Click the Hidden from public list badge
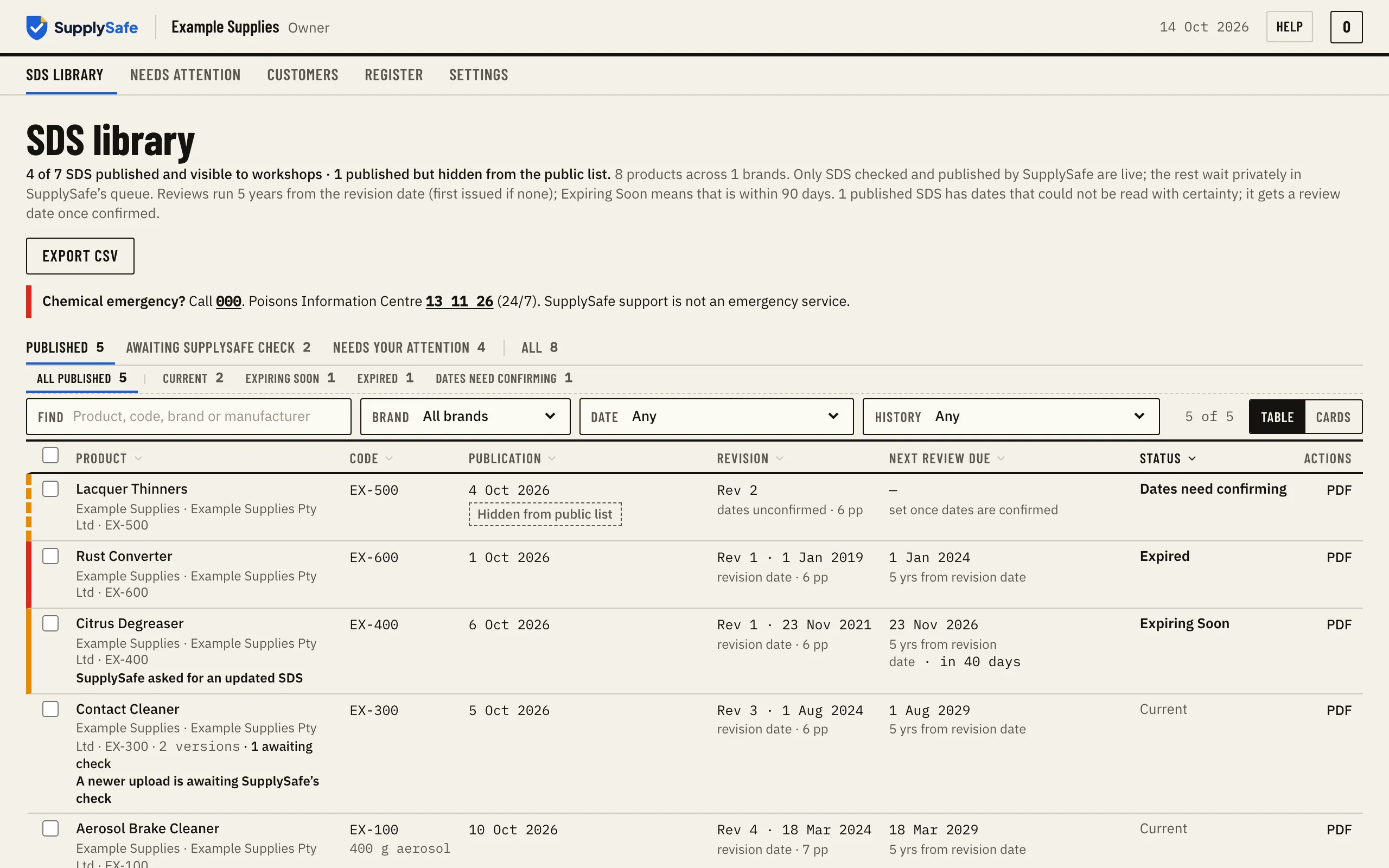The image size is (1389, 868). click(x=545, y=514)
